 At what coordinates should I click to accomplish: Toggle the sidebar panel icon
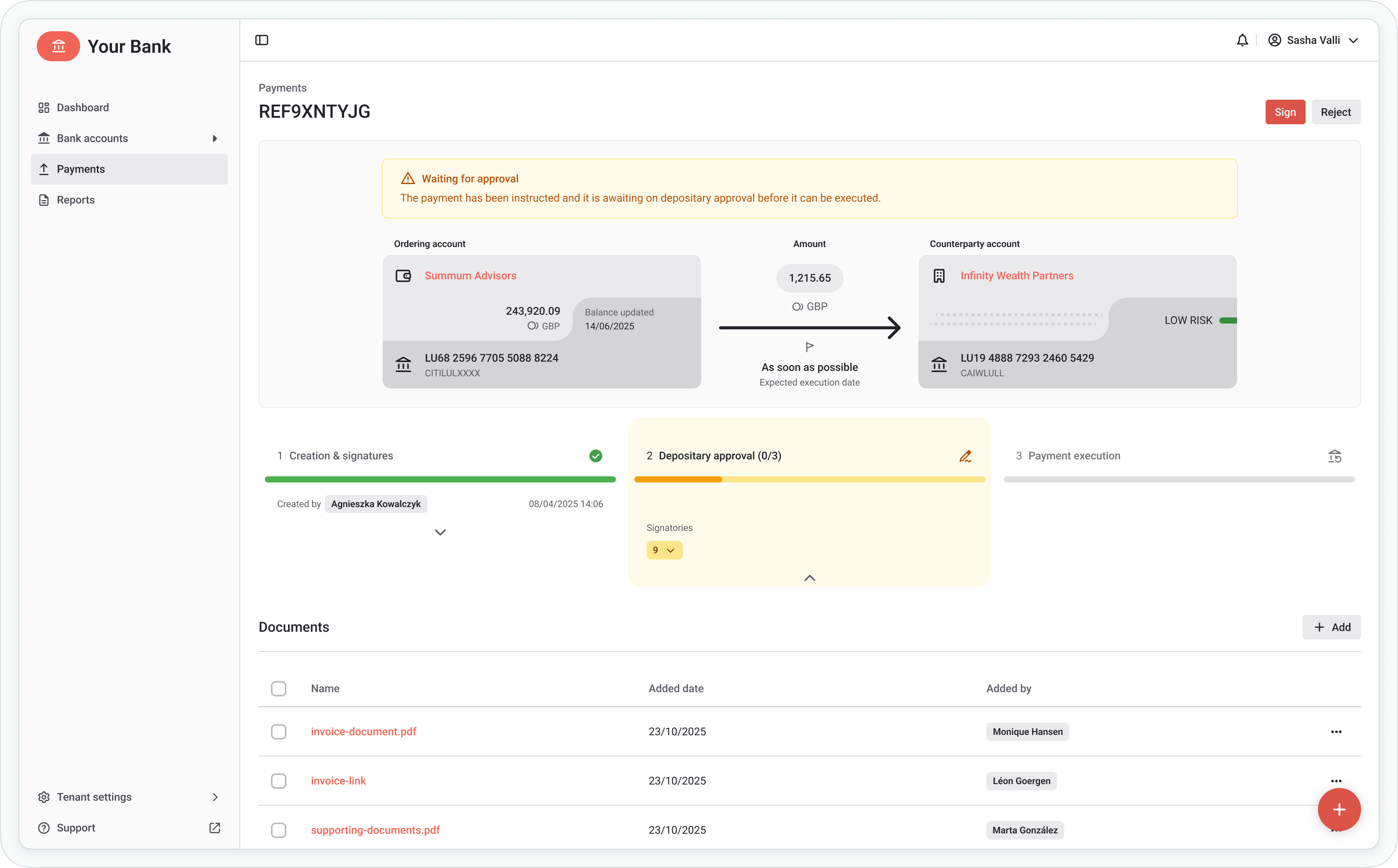point(261,40)
